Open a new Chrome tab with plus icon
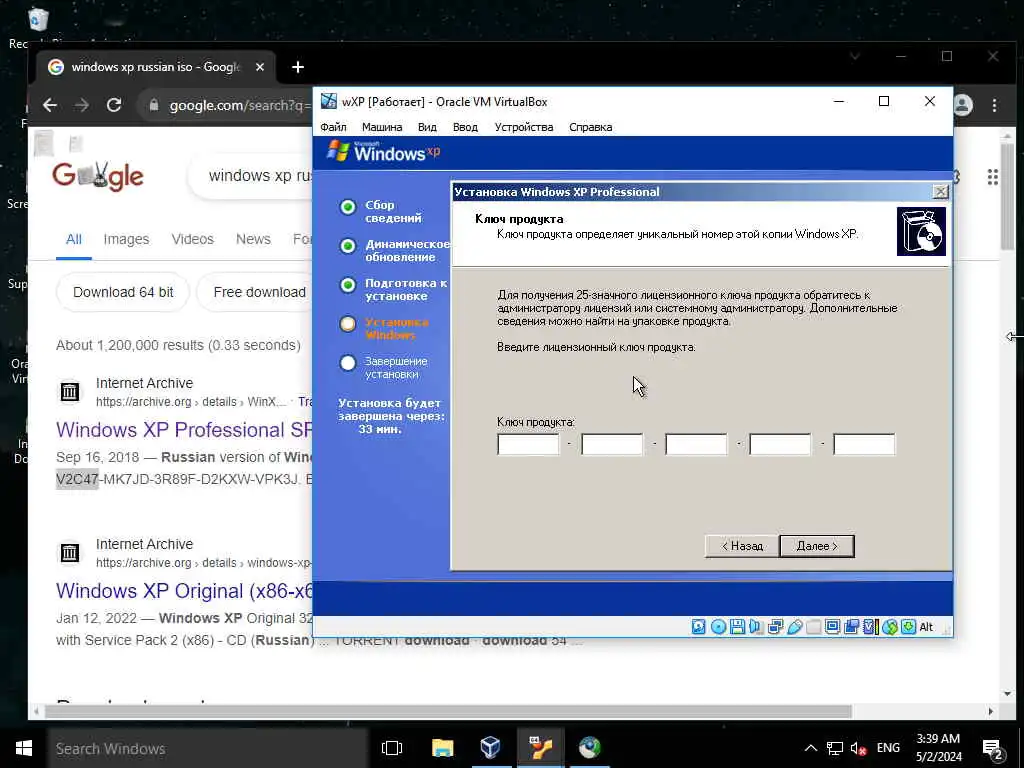 click(x=298, y=67)
